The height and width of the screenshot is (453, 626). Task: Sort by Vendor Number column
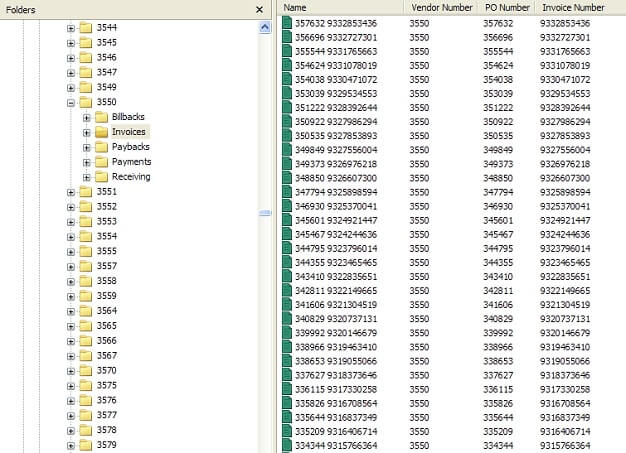(441, 7)
